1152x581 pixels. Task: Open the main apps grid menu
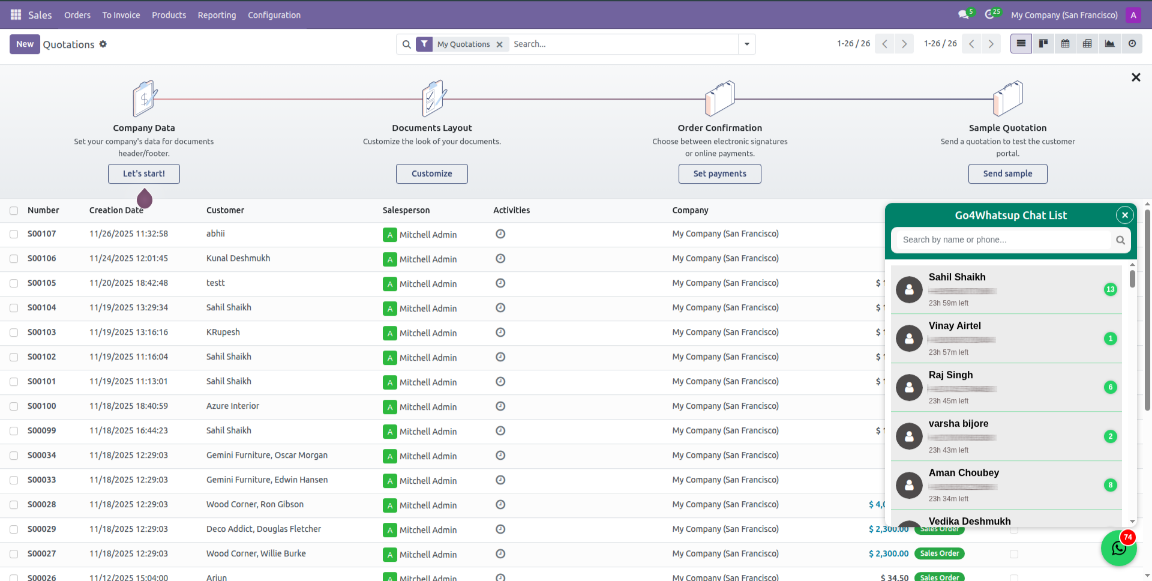pyautogui.click(x=15, y=15)
